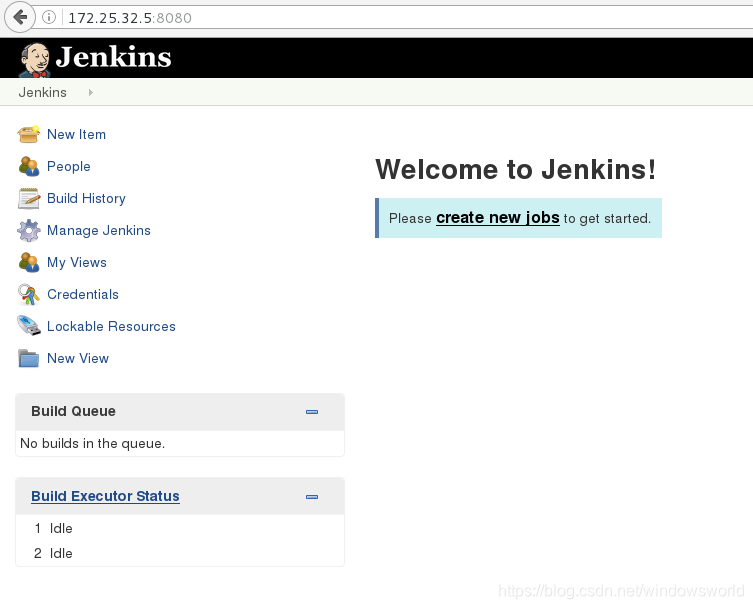This screenshot has width=753, height=609.
Task: Open the My Views link
Action: click(77, 262)
